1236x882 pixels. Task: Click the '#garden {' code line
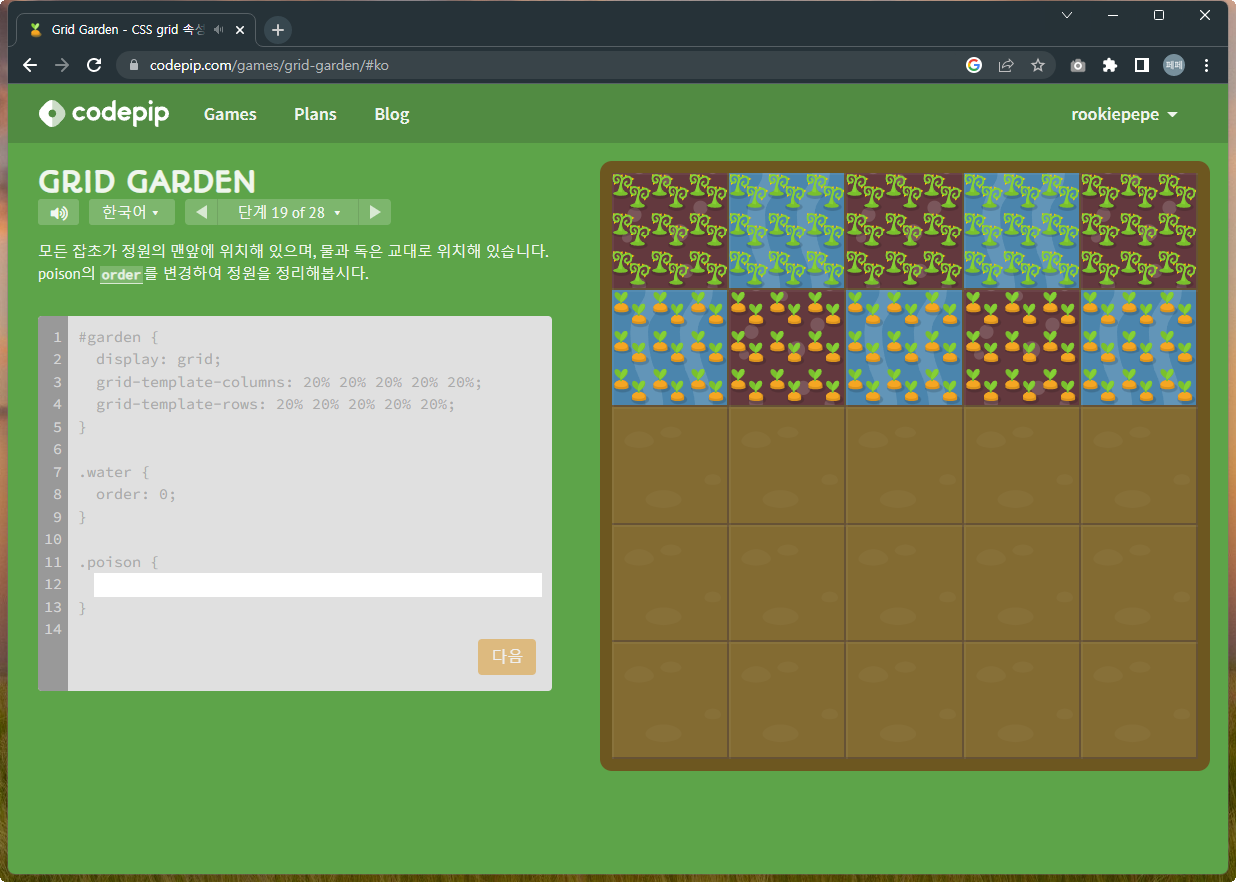[118, 337]
